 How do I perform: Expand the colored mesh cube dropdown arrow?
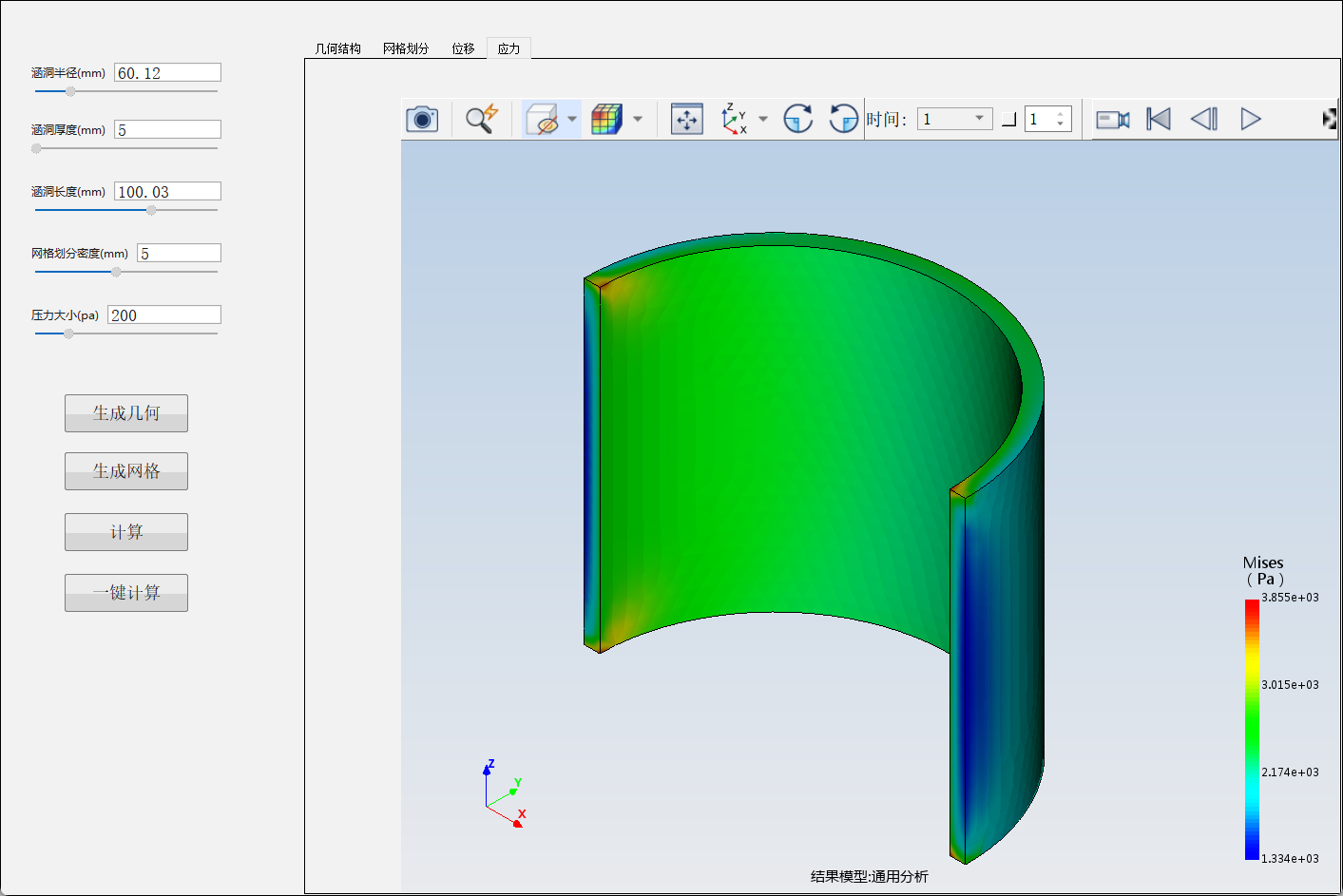tap(638, 119)
